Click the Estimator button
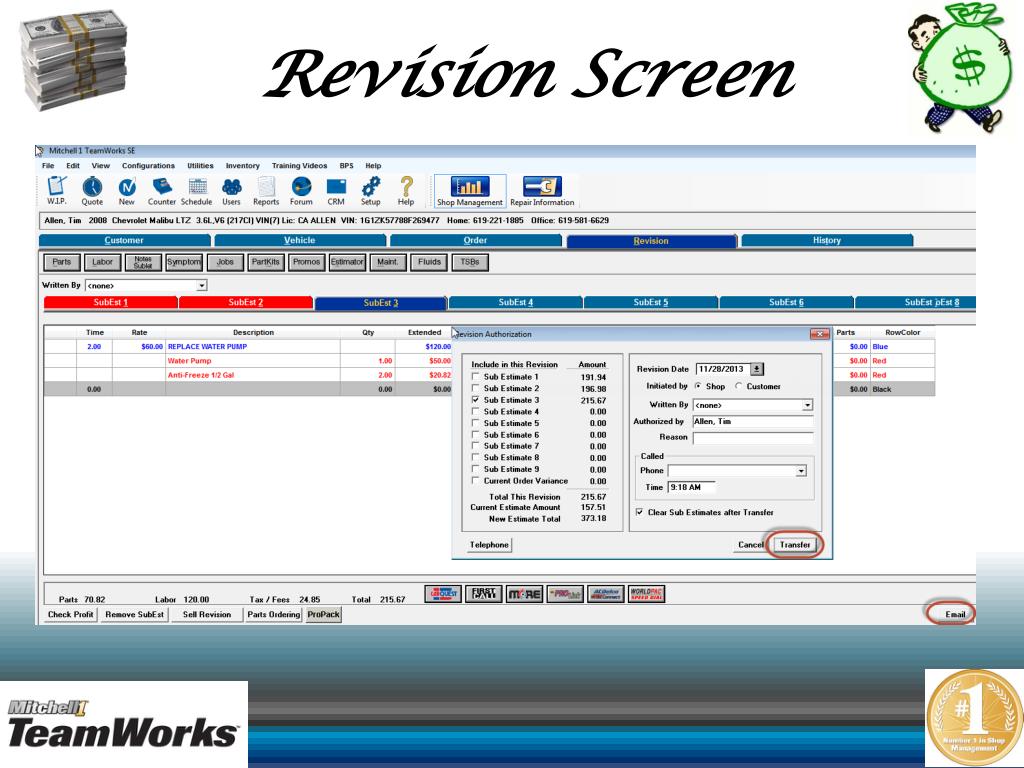 coord(347,262)
